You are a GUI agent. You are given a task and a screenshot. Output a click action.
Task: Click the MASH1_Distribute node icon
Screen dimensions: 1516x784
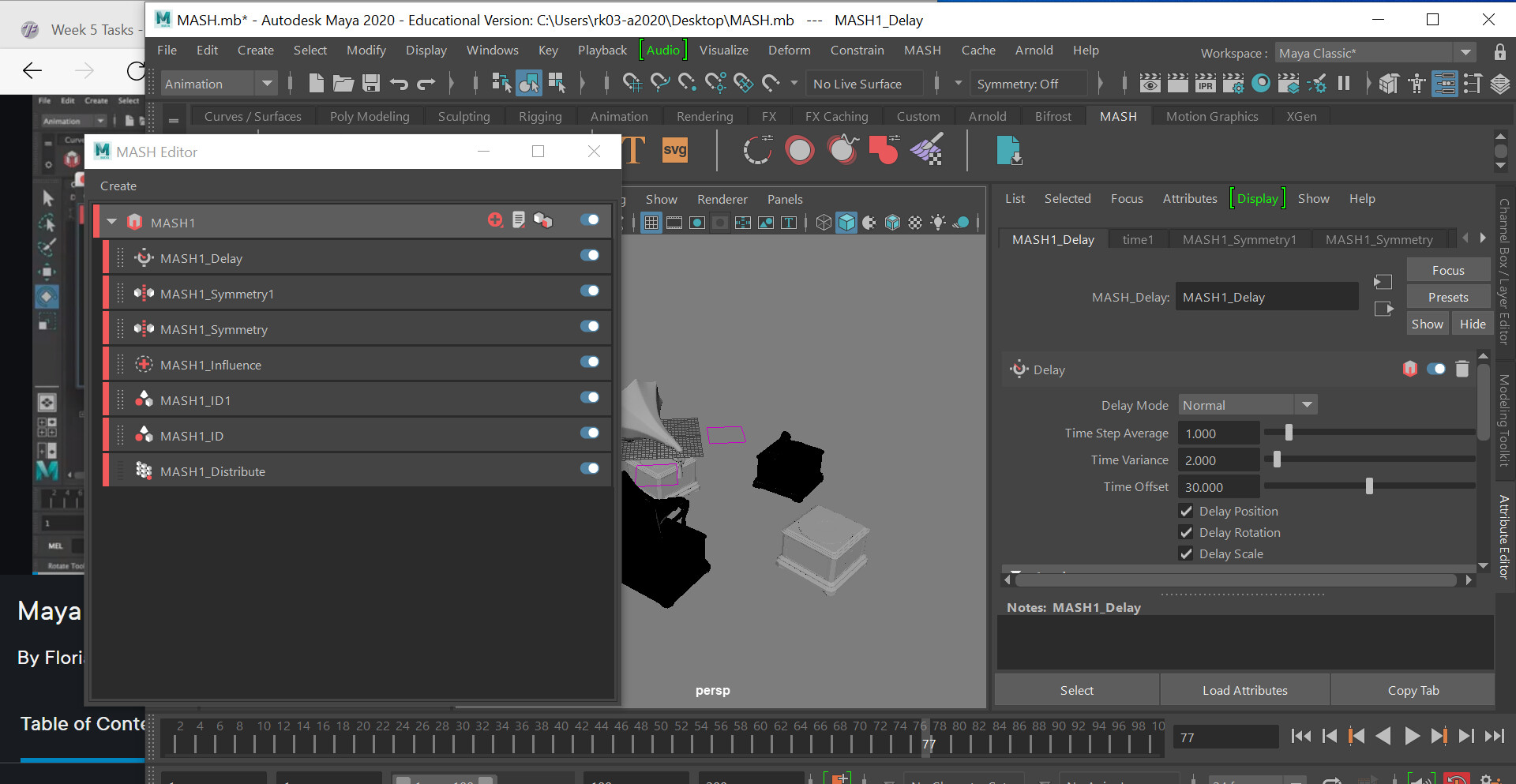144,471
